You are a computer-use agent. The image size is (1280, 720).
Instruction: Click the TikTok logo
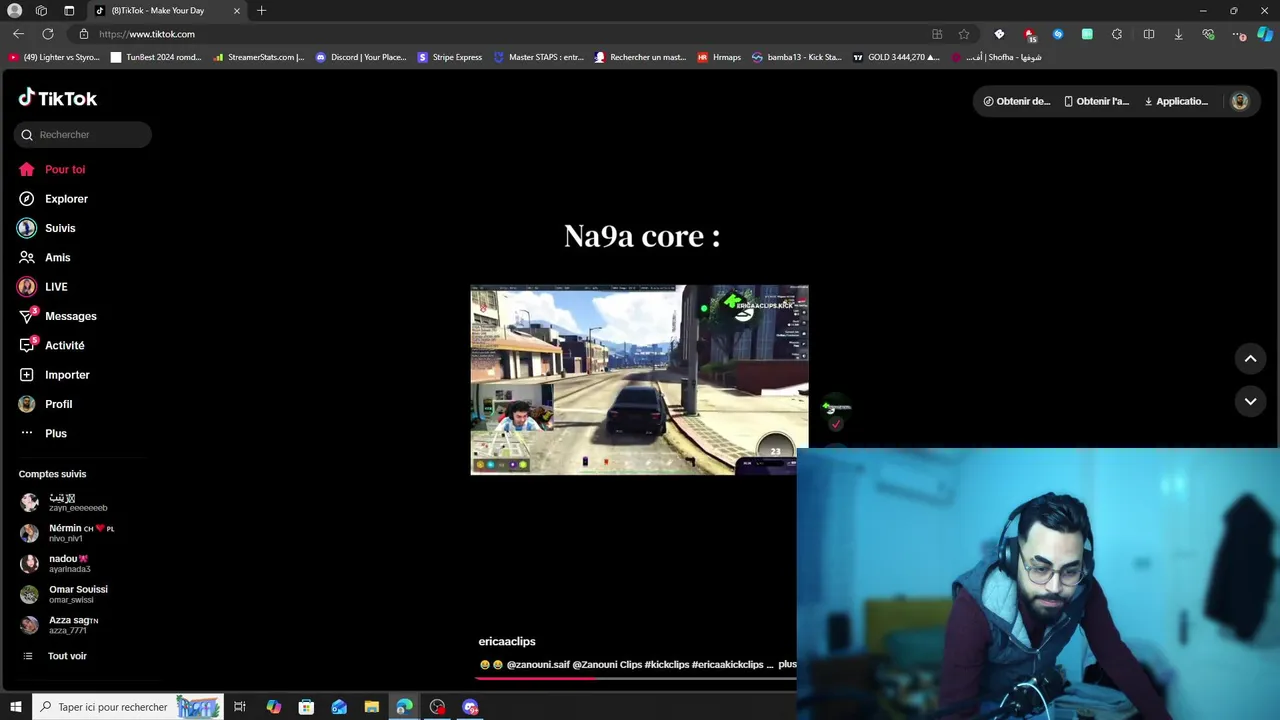[58, 98]
